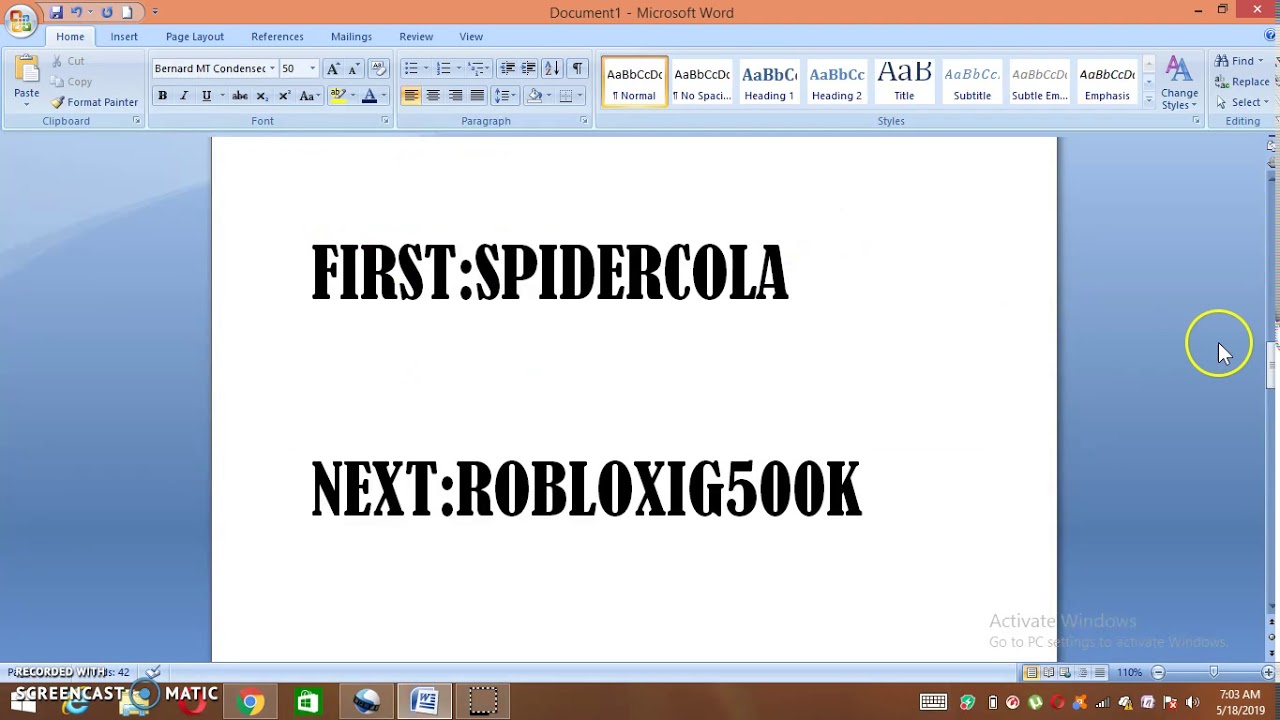Click Redo in Quick Access Toolbar
1280x720 pixels.
pos(106,12)
